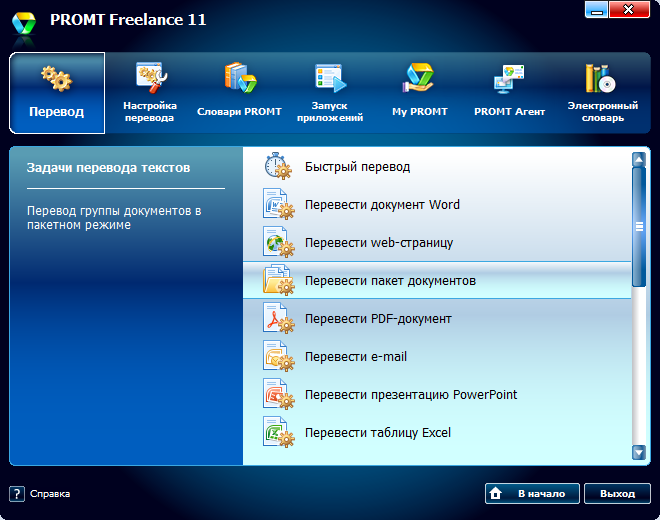Click the Электронный словарь disc icon
Image resolution: width=660 pixels, height=520 pixels.
pyautogui.click(x=601, y=78)
